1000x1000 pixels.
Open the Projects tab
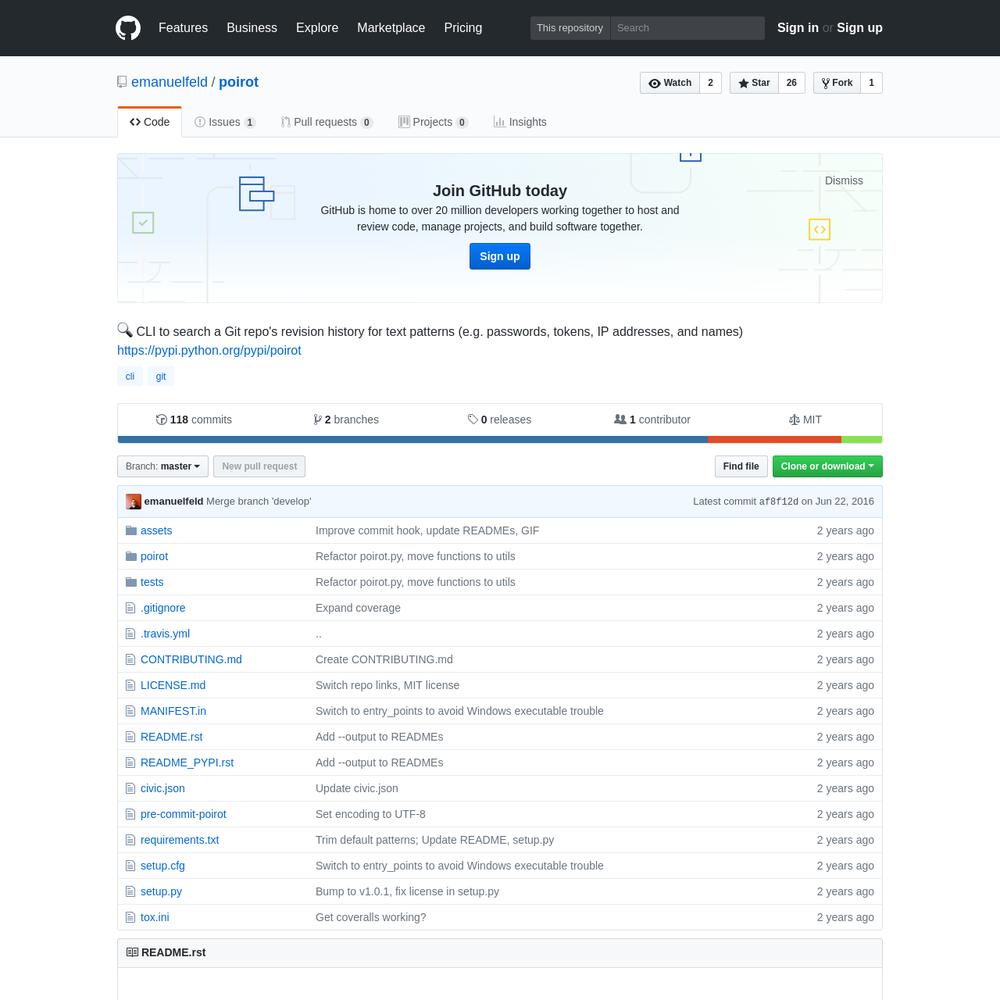pyautogui.click(x=432, y=122)
